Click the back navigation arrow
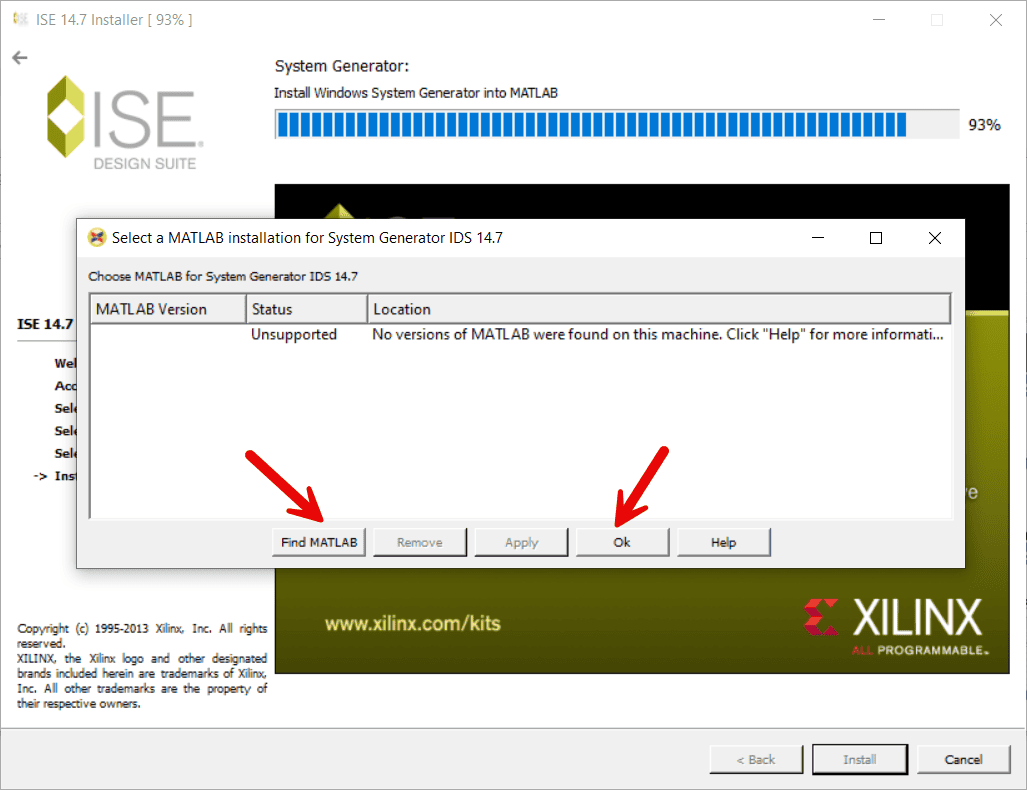This screenshot has width=1027, height=790. tap(19, 57)
